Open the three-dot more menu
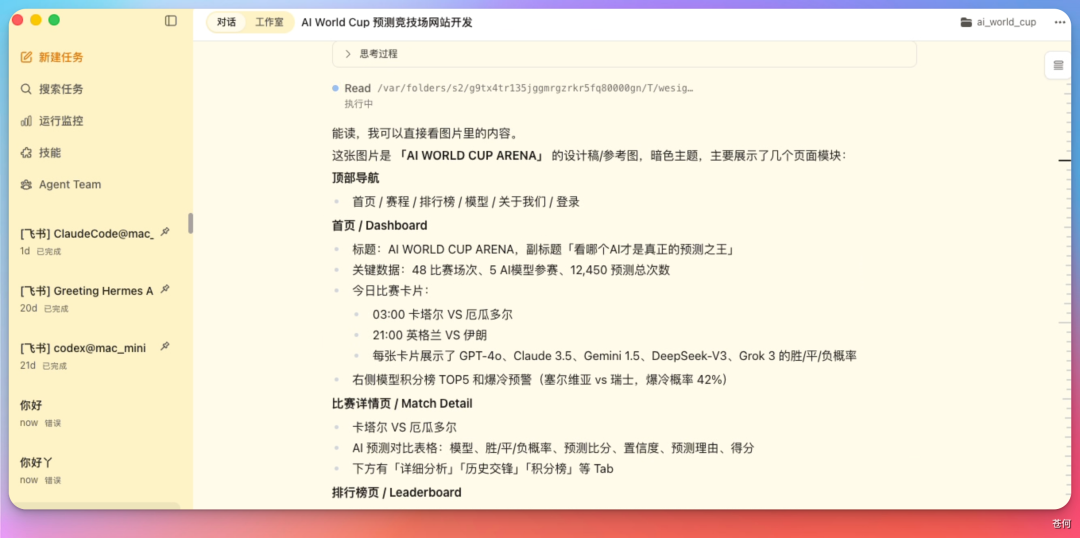1080x538 pixels. [x=1060, y=22]
